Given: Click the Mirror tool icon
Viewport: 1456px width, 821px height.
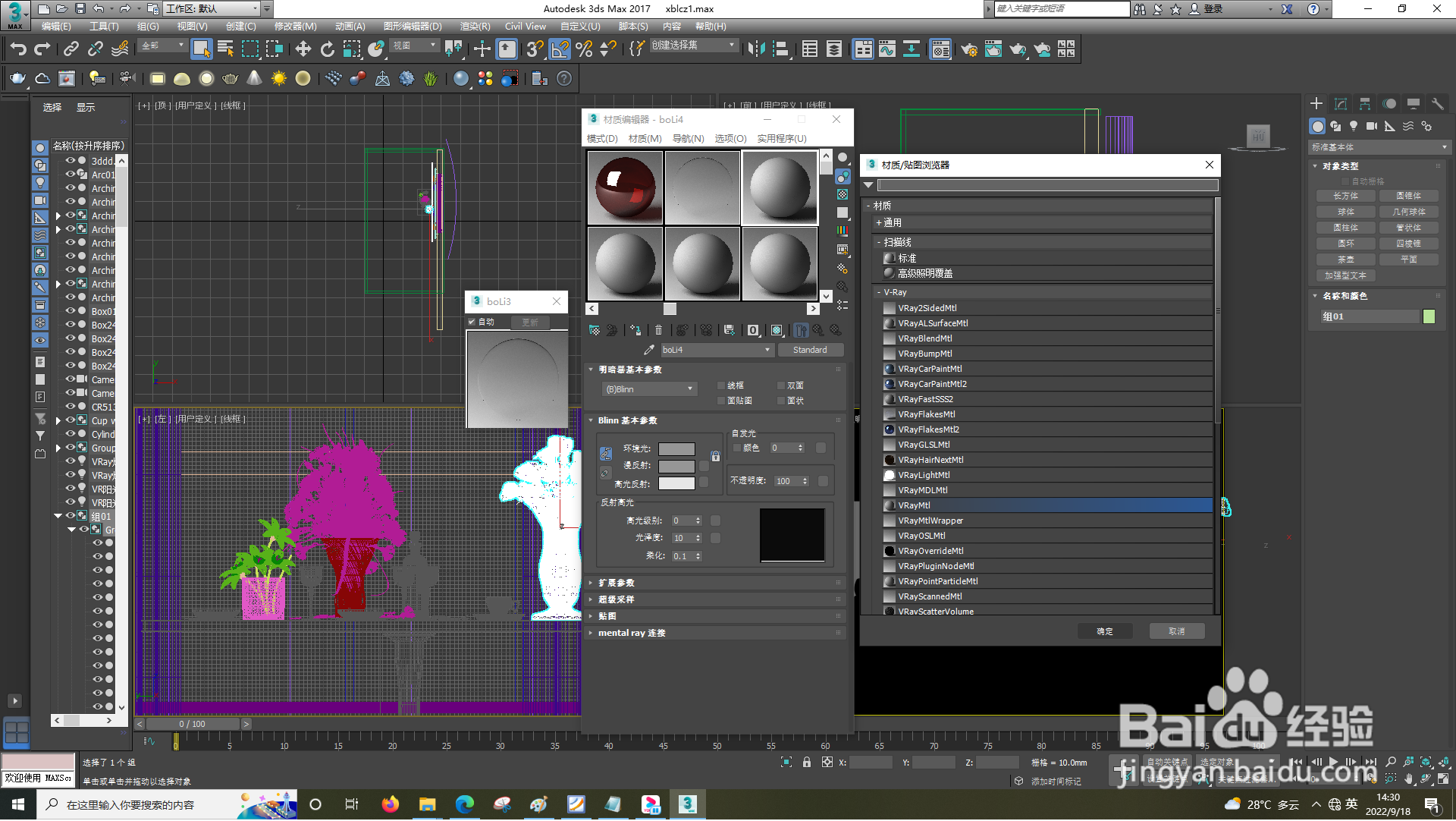Looking at the screenshot, I should coord(755,50).
